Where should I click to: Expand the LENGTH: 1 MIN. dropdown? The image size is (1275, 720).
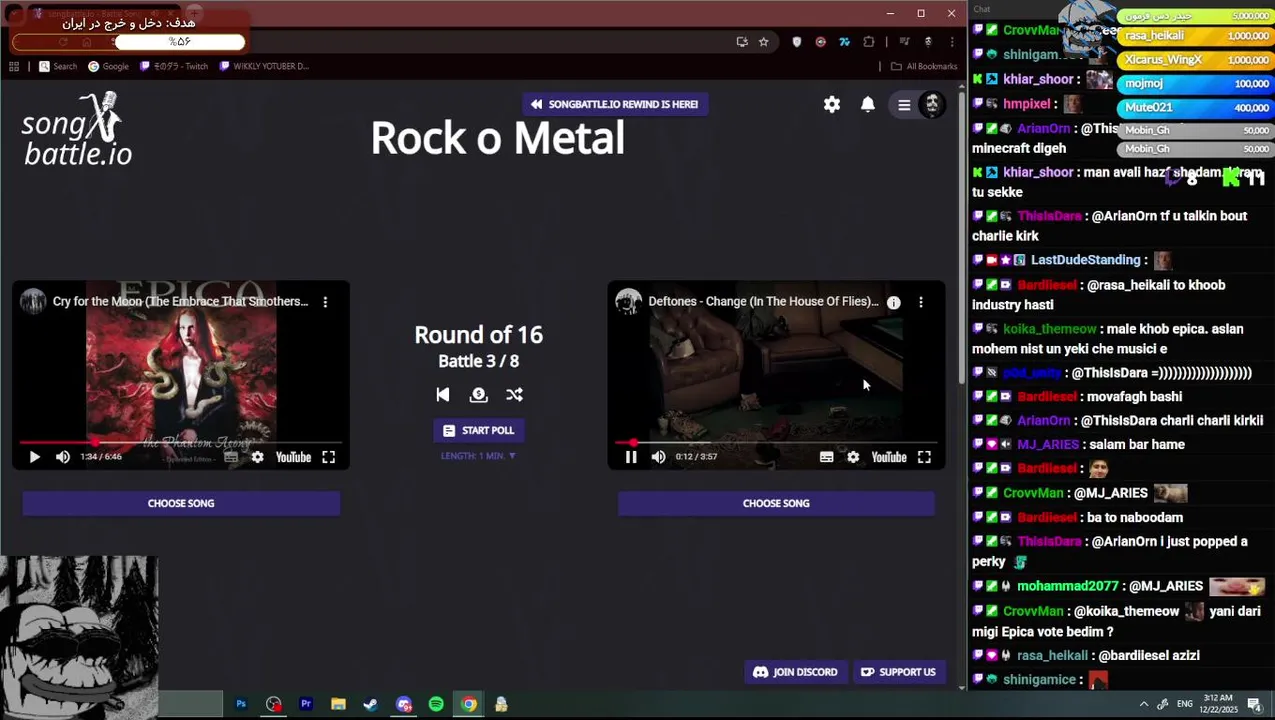point(478,456)
